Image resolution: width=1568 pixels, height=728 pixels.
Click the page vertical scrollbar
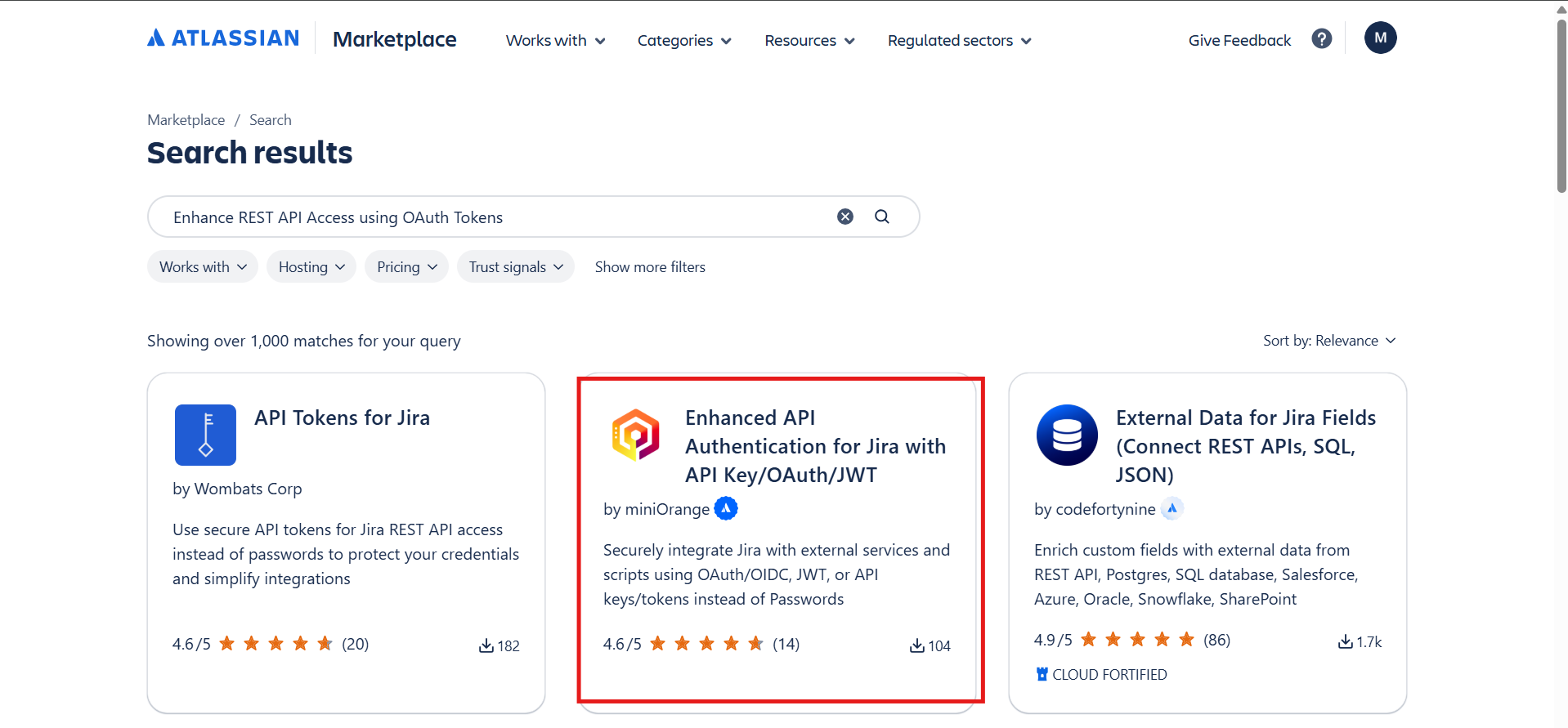1561,106
